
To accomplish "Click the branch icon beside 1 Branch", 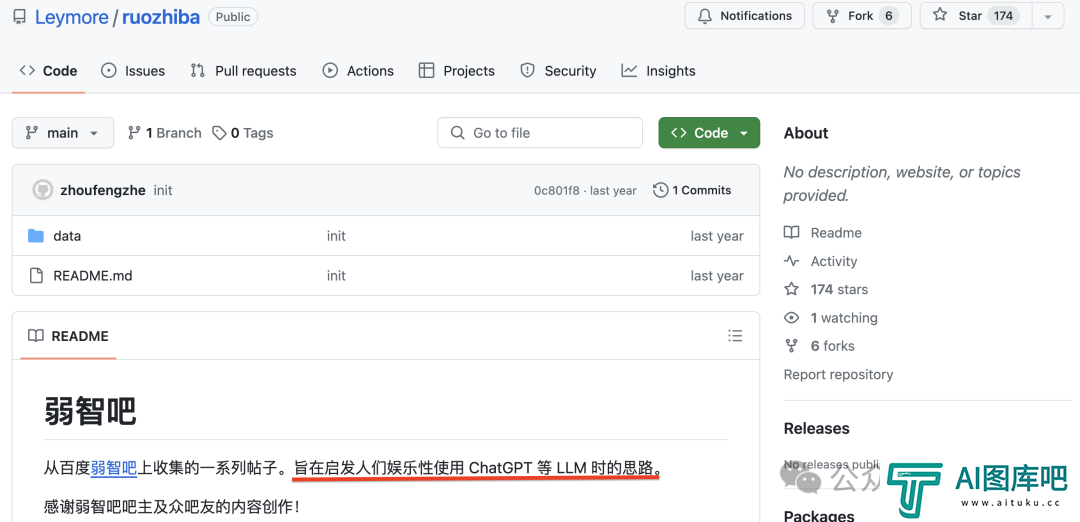I will pyautogui.click(x=134, y=133).
